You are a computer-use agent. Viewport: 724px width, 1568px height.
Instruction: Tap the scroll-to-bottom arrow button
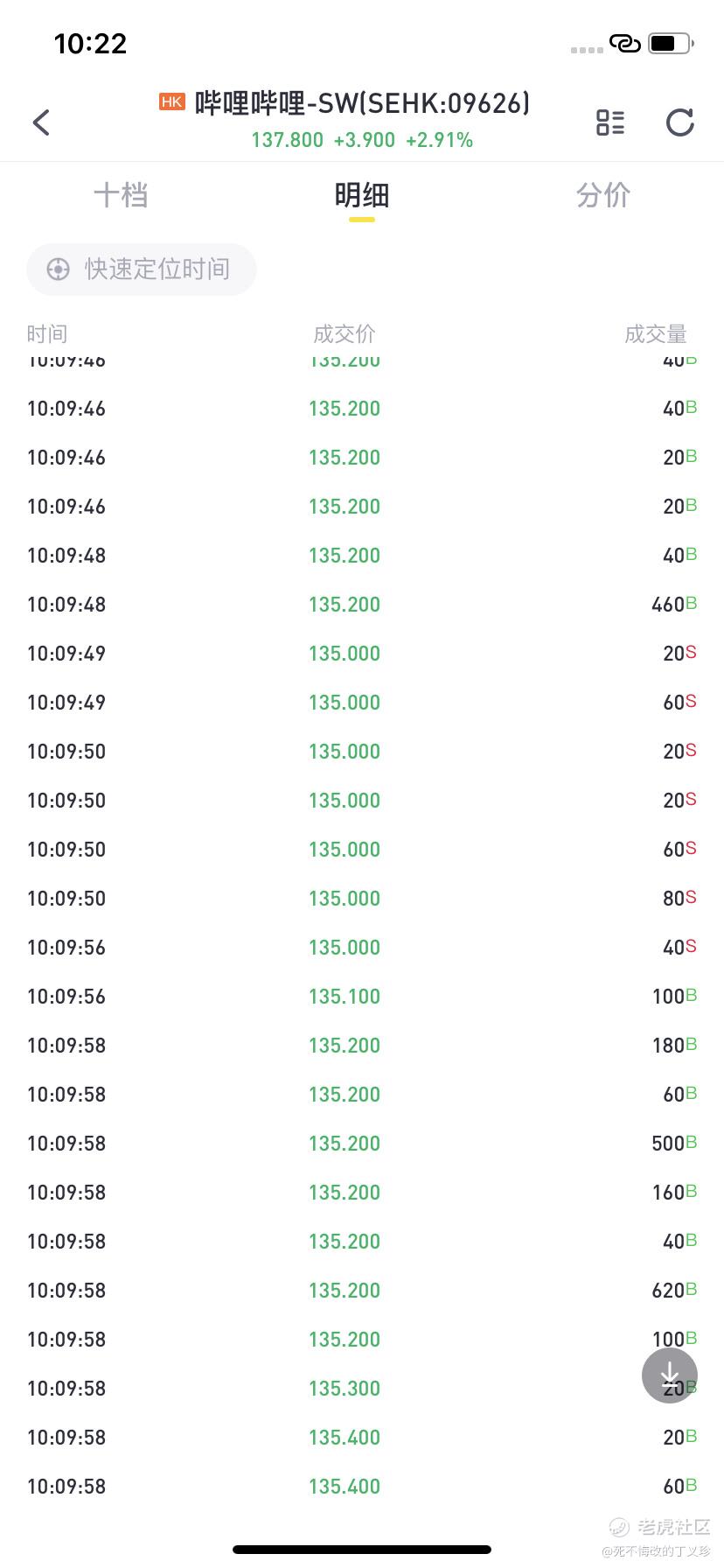coord(670,1375)
